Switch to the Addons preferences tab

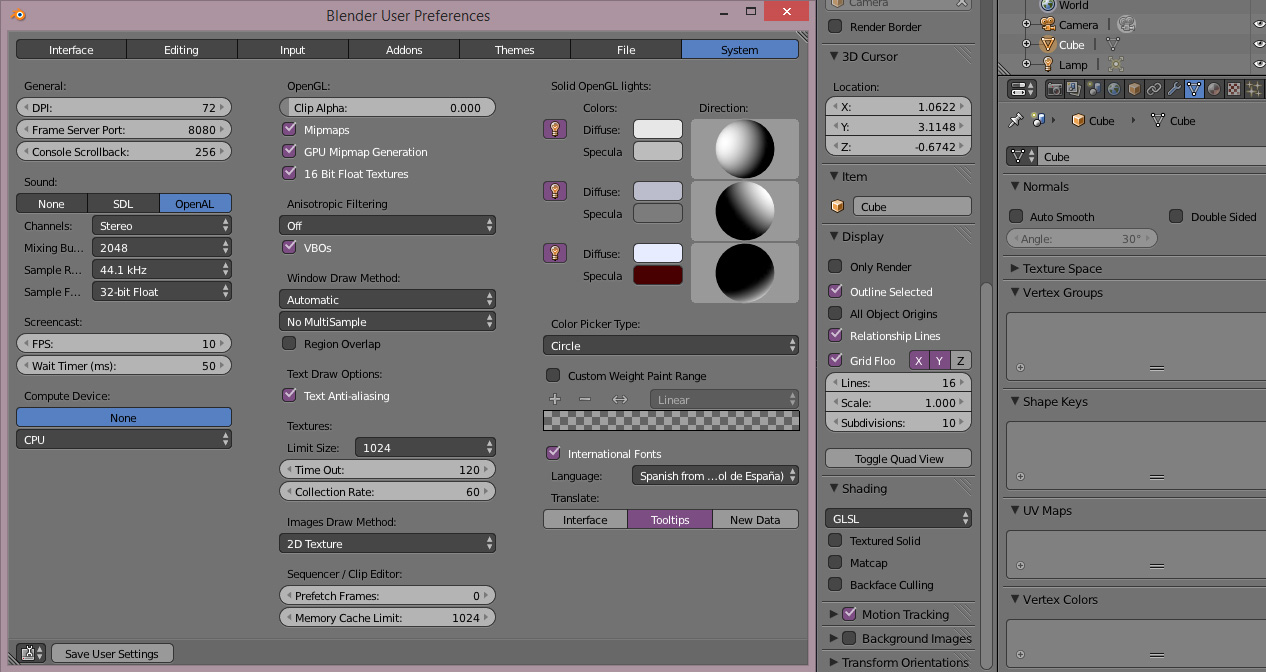[404, 50]
